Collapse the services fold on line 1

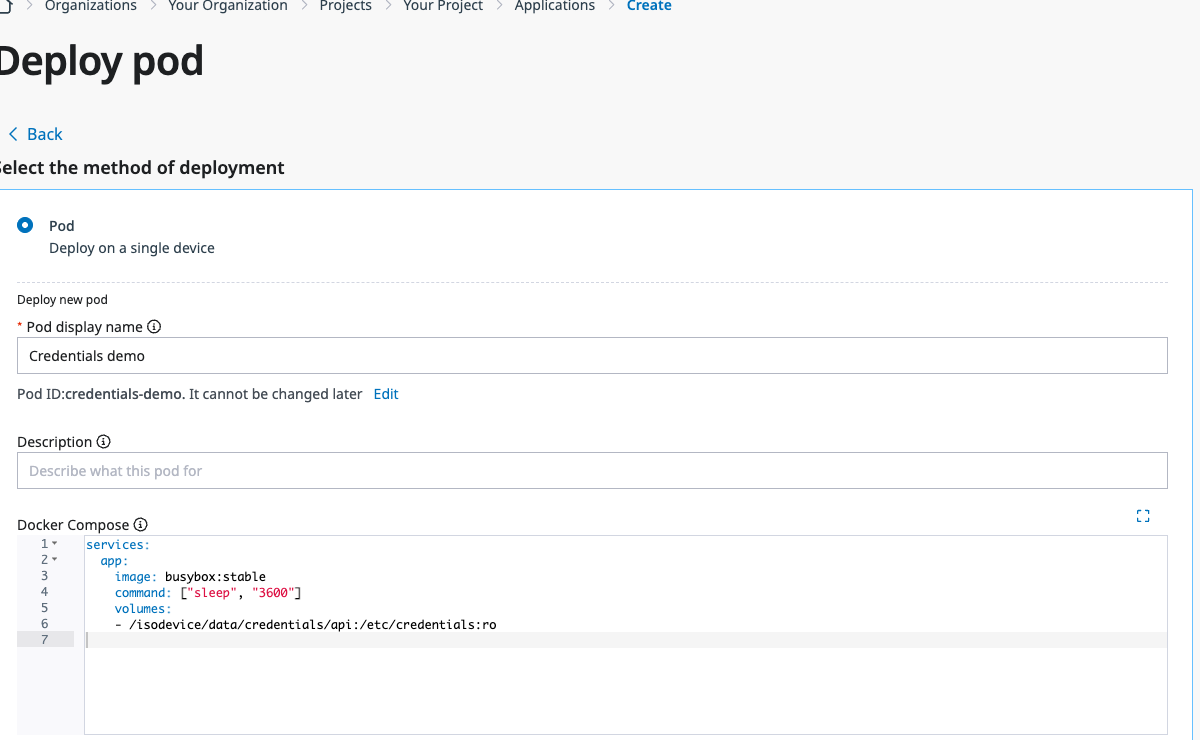pos(55,543)
